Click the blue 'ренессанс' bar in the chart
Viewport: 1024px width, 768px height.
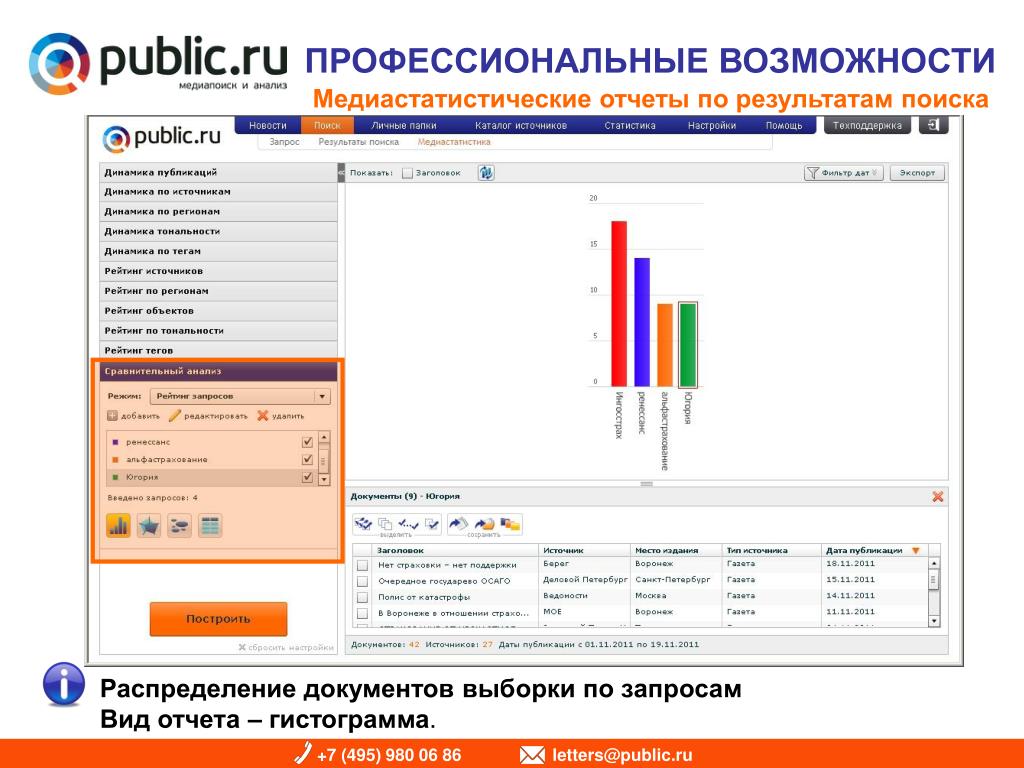(x=642, y=322)
